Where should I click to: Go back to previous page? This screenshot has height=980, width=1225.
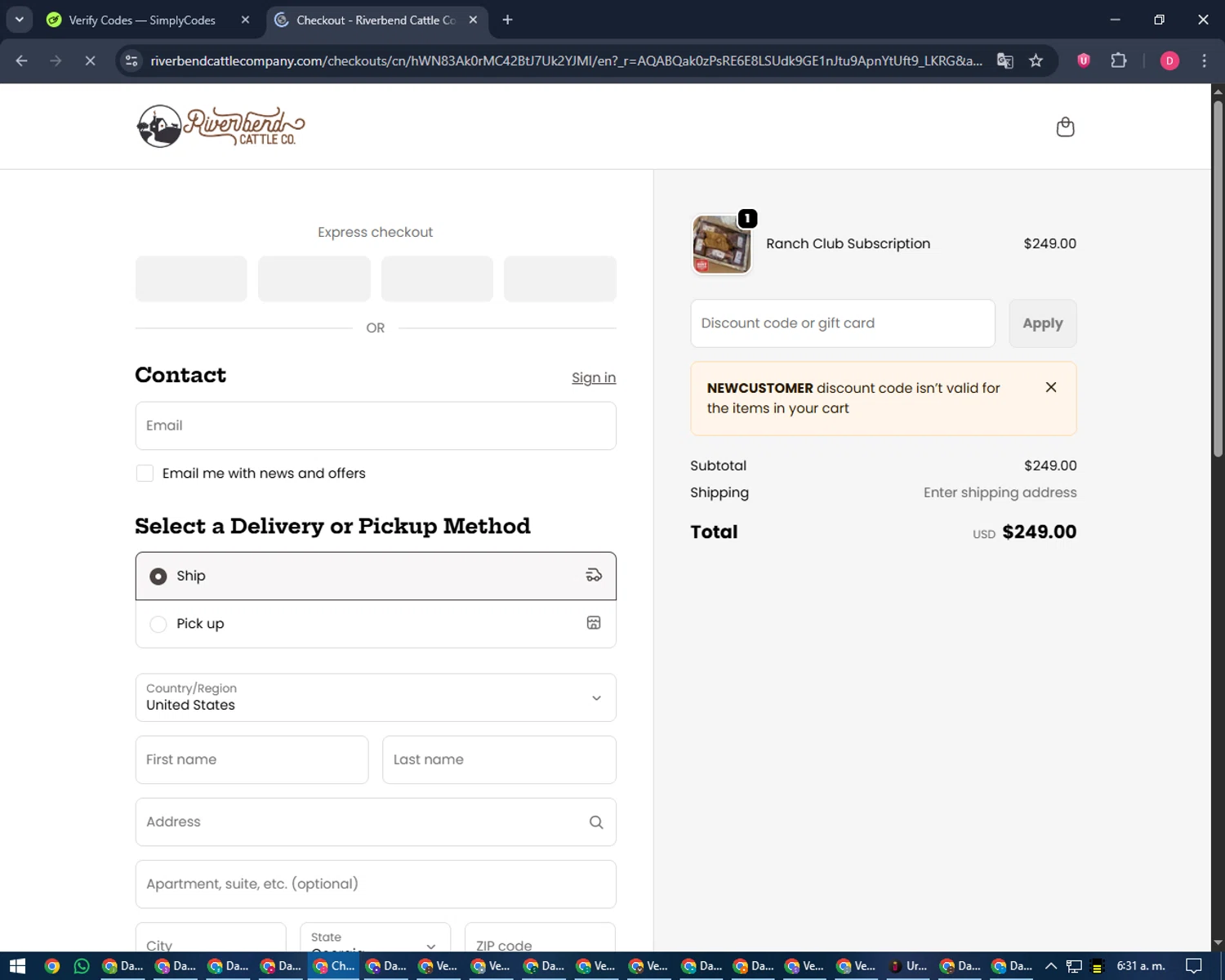[x=22, y=60]
